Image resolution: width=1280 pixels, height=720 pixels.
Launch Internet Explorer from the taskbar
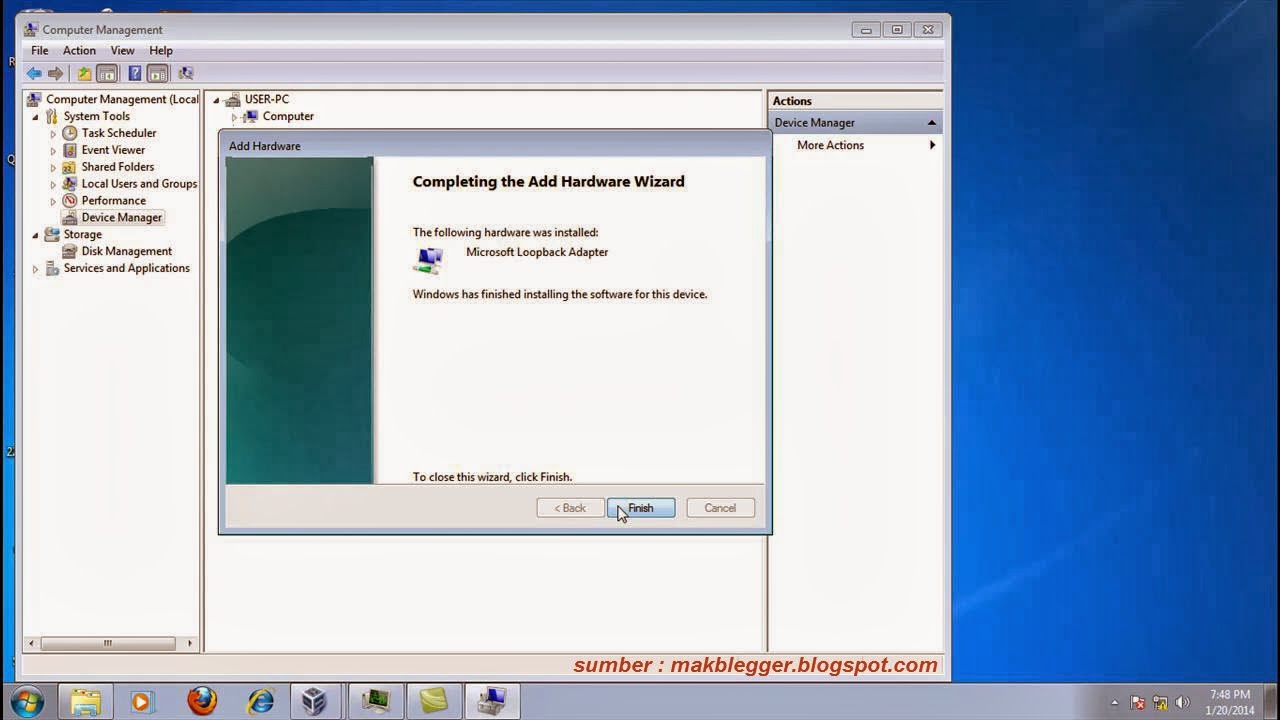[x=260, y=702]
